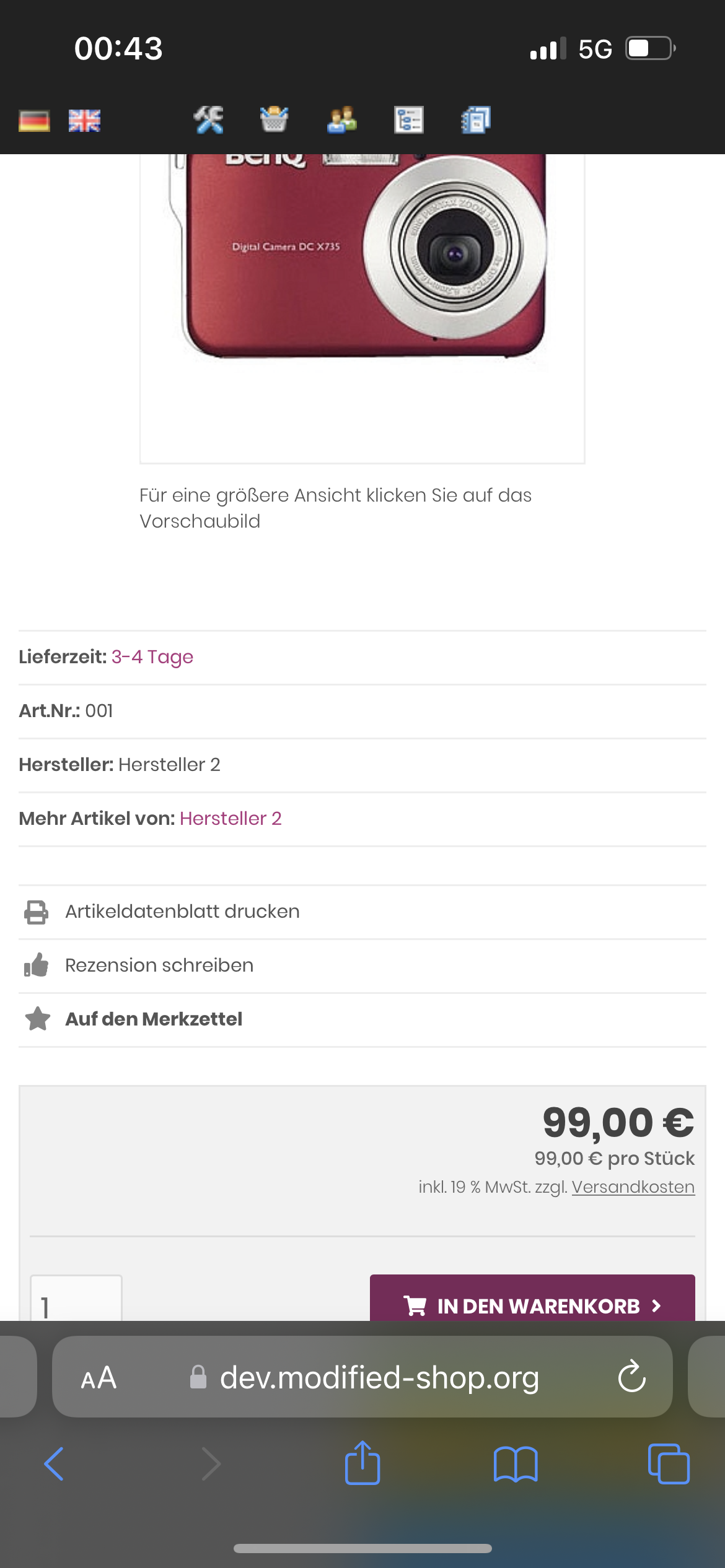Open the customers people icon
The height and width of the screenshot is (1568, 725).
click(x=342, y=120)
